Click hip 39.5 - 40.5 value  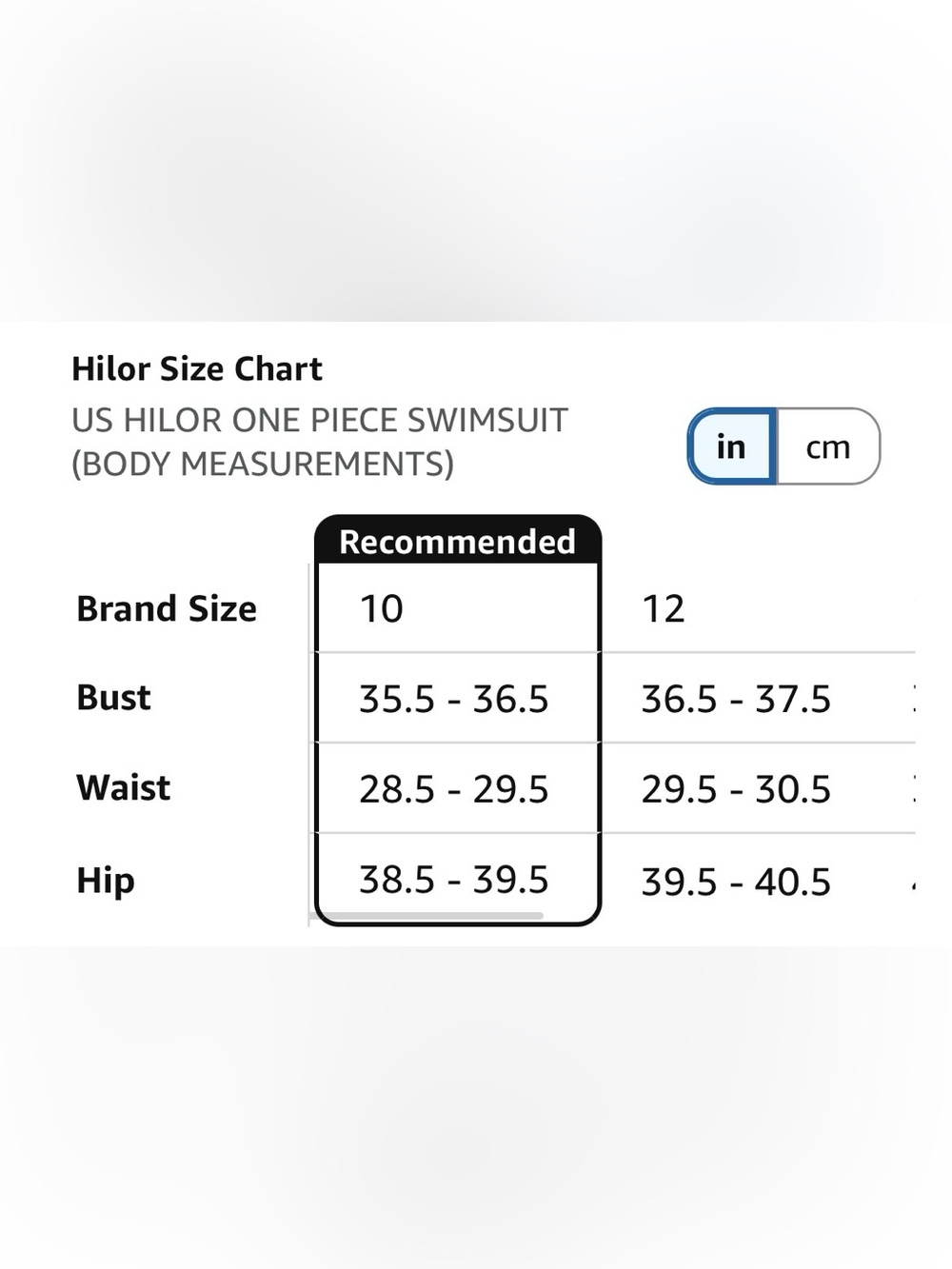click(736, 882)
